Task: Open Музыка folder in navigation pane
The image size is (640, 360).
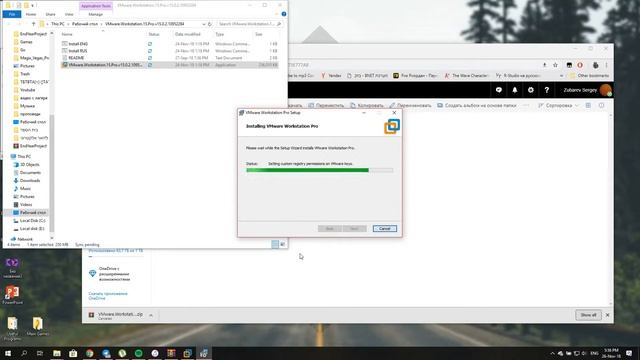Action: 27,106
